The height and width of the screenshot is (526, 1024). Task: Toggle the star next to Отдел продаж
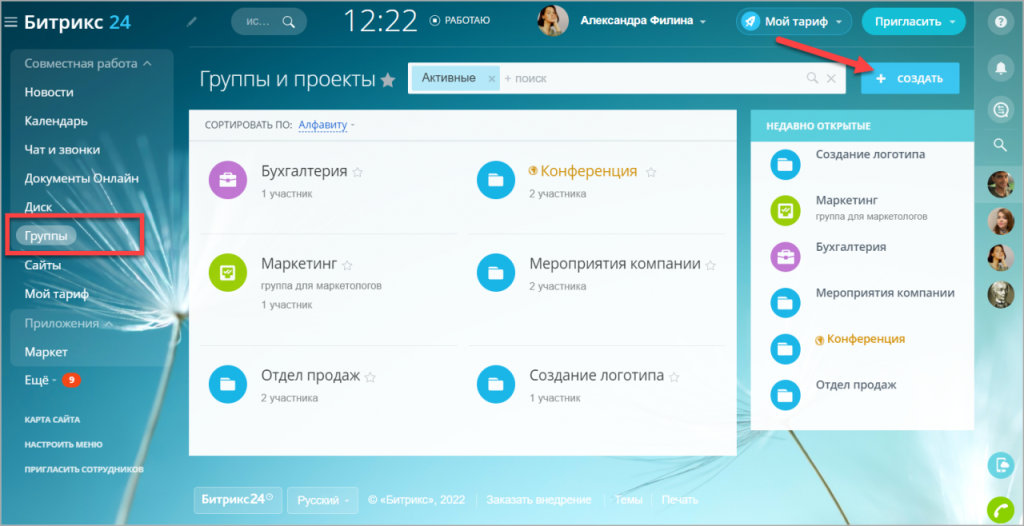pyautogui.click(x=370, y=377)
